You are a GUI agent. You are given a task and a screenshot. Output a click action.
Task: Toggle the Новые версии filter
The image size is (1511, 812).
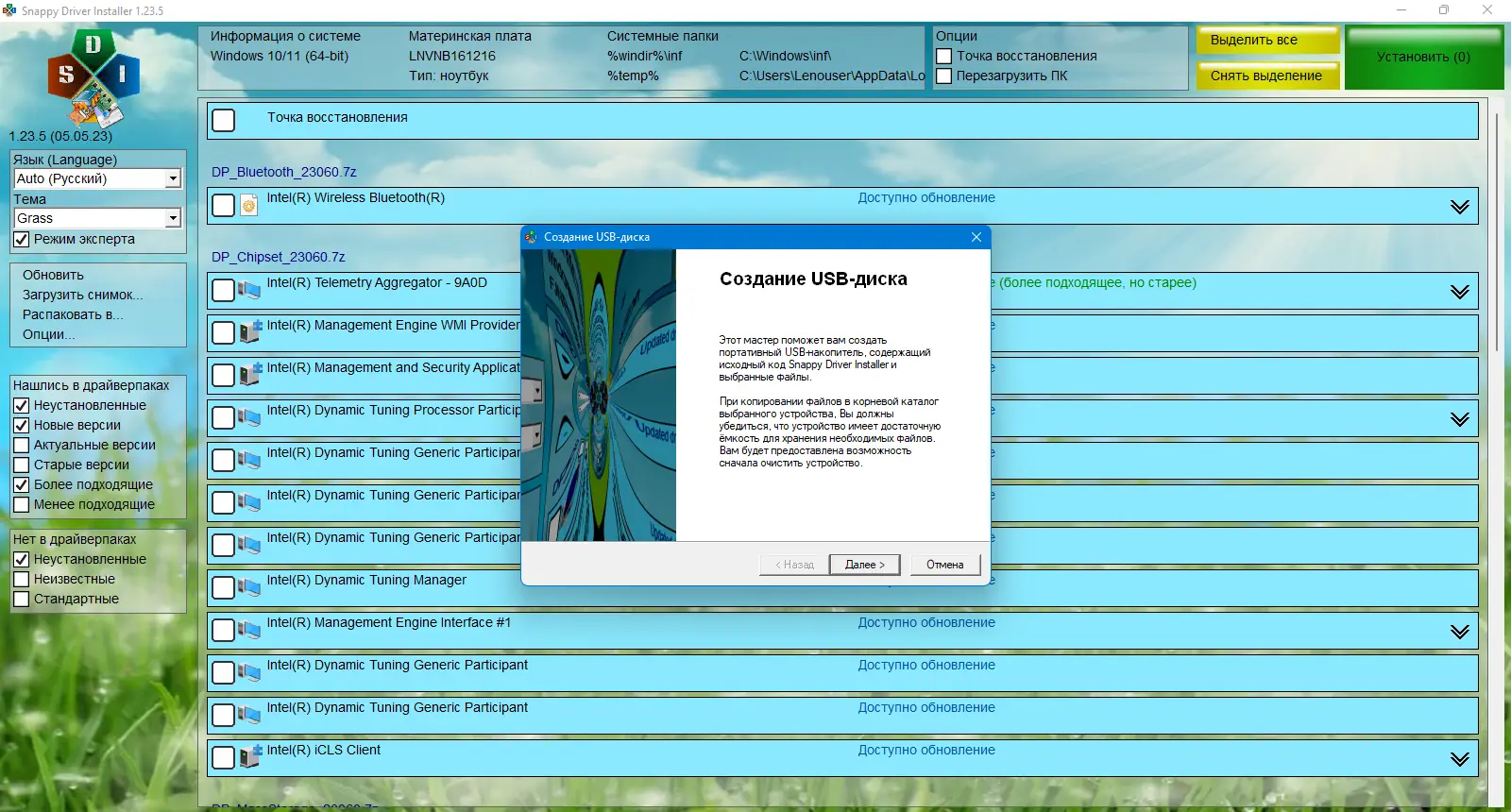click(x=21, y=426)
